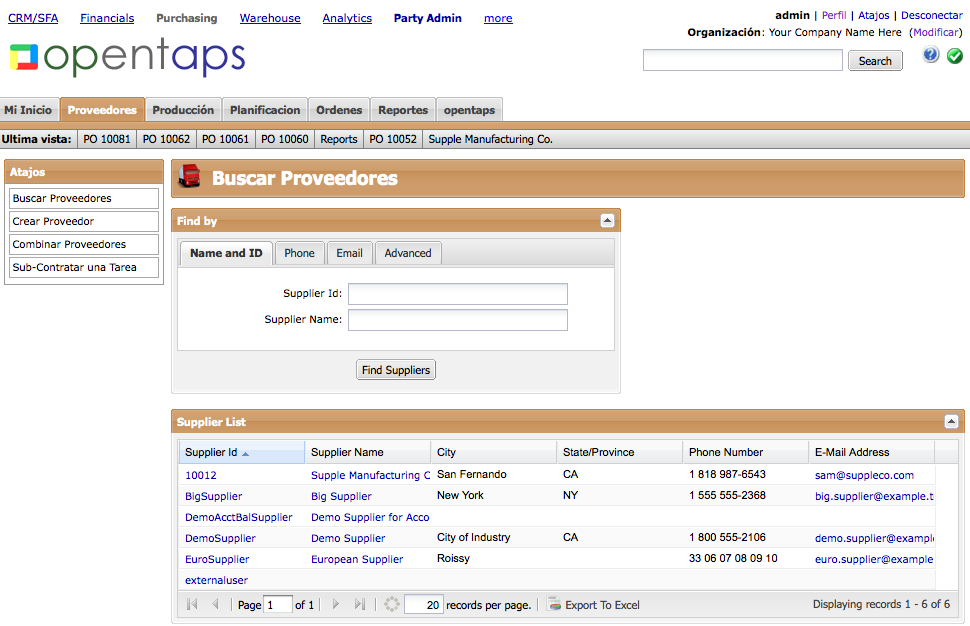970x626 pixels.
Task: Click the green checkmark icon near Search
Action: coord(955,56)
